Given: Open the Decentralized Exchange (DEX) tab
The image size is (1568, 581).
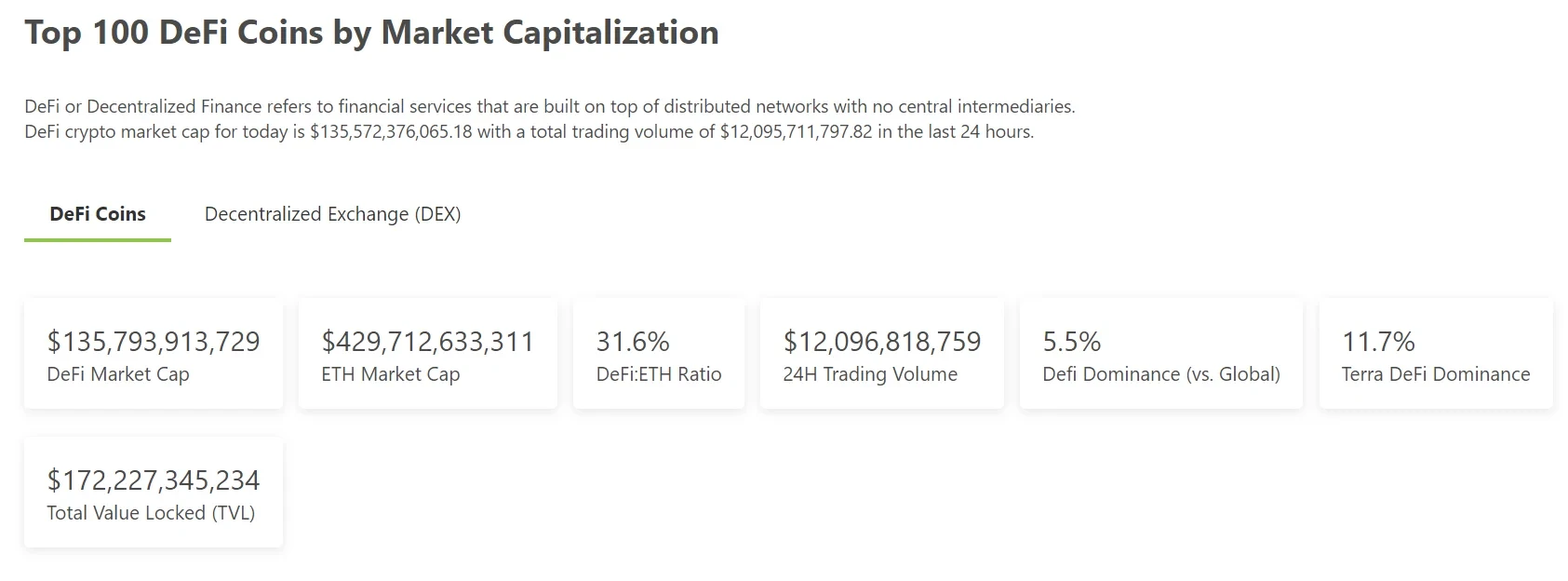Looking at the screenshot, I should (x=332, y=214).
